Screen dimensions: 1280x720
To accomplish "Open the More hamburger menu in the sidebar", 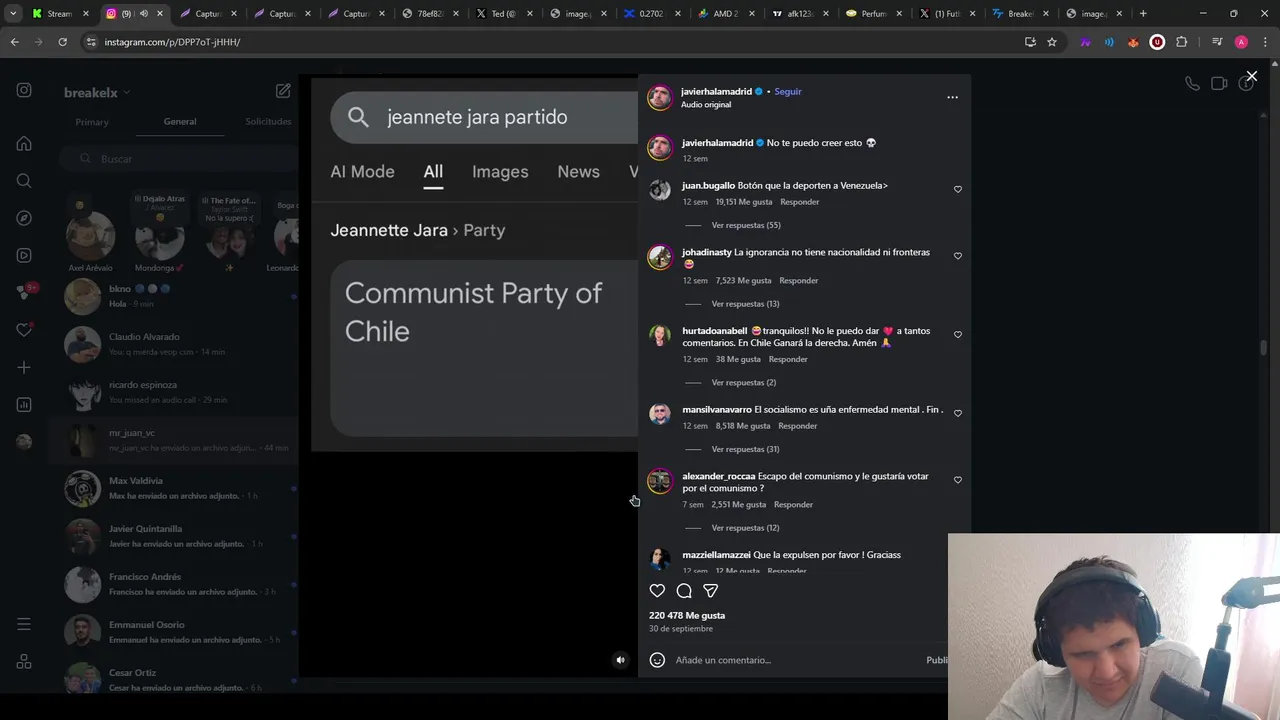I will coord(24,624).
